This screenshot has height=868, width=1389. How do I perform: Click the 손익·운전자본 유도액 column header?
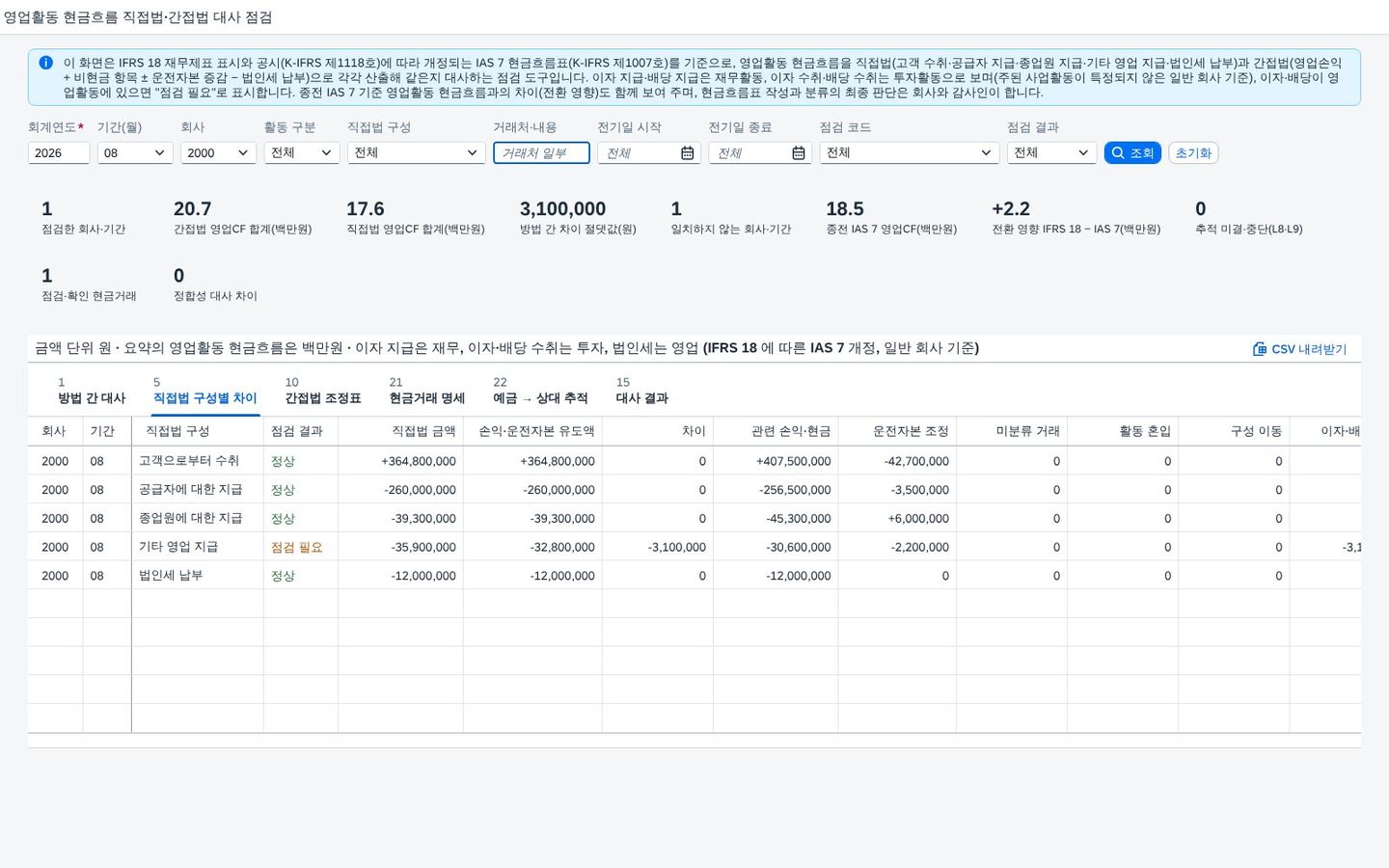532,431
